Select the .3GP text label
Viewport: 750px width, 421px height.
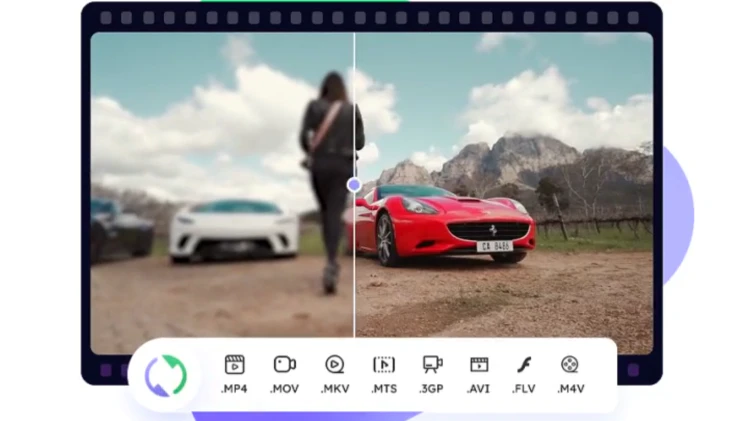432,389
